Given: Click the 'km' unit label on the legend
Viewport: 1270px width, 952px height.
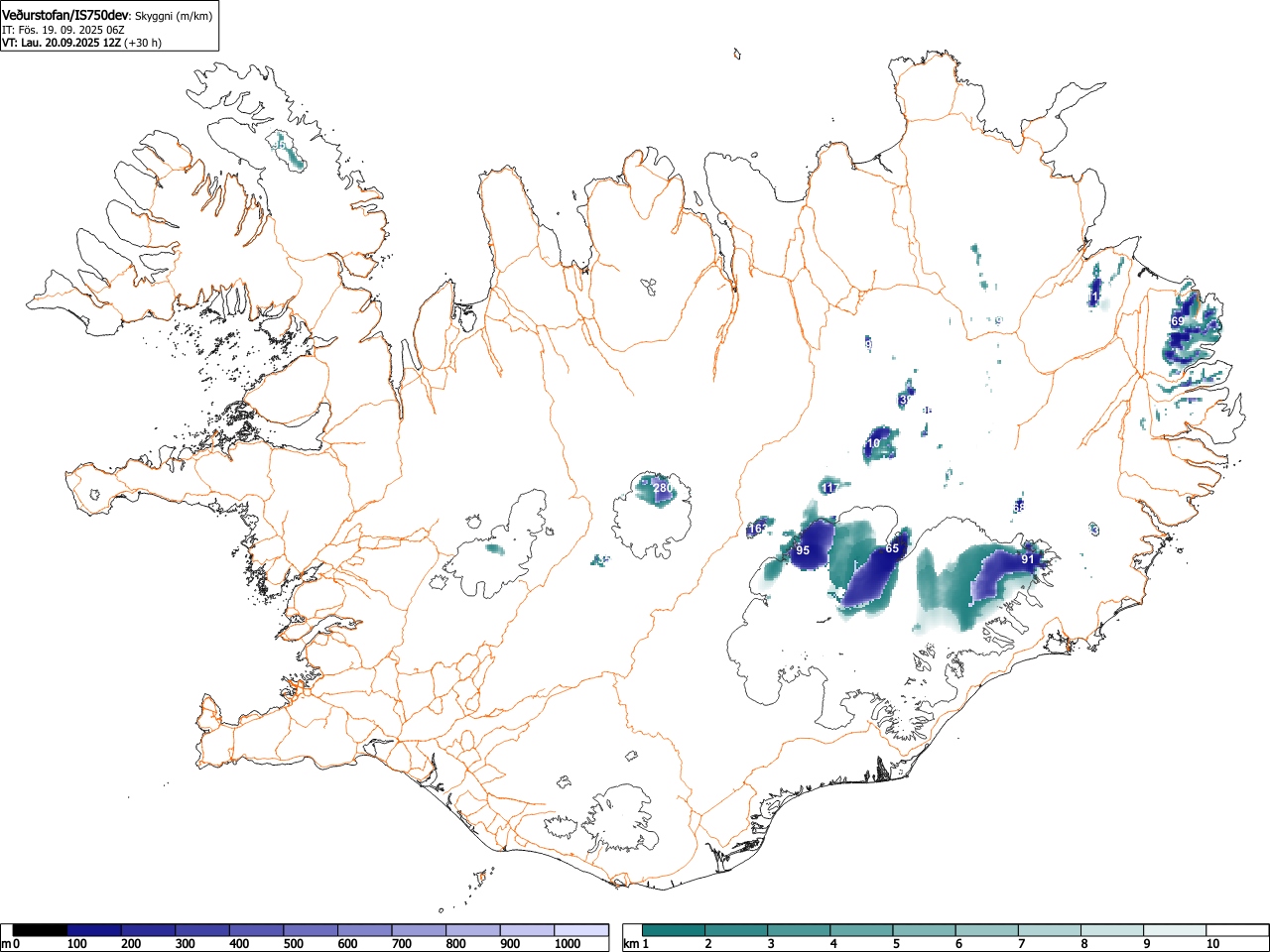Looking at the screenshot, I should pos(631,944).
